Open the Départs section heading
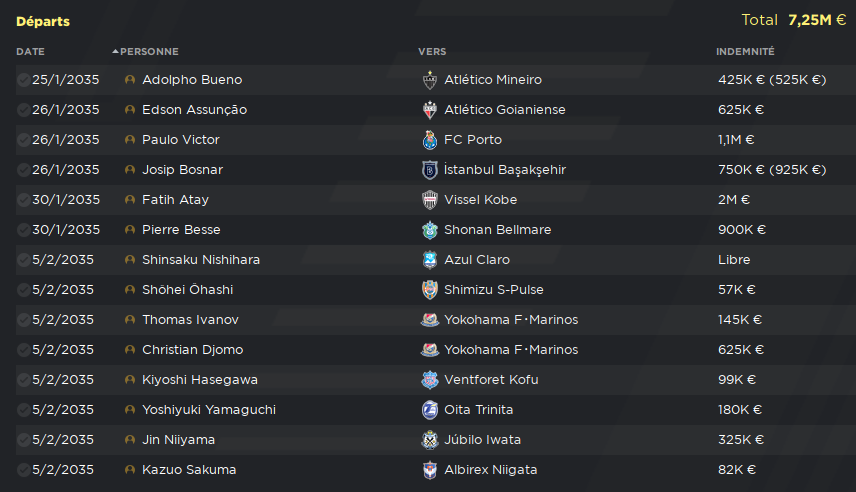The width and height of the screenshot is (856, 492). [43, 21]
